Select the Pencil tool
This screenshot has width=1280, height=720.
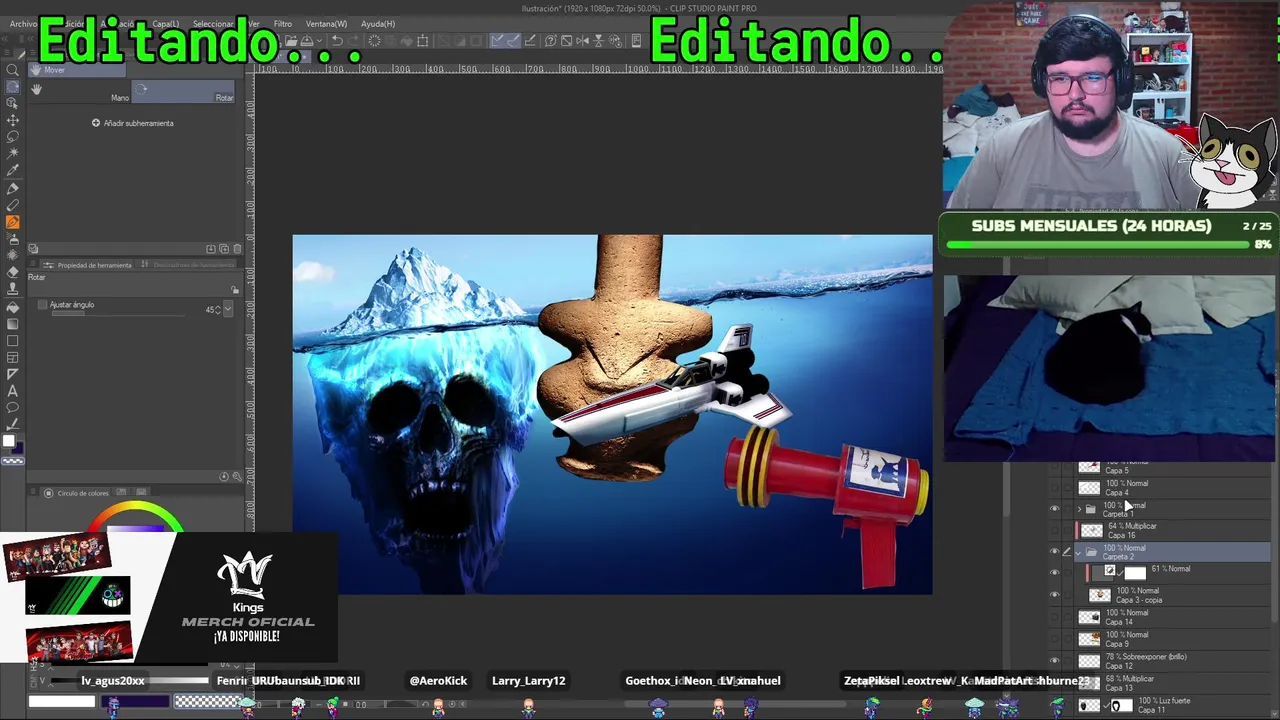pyautogui.click(x=13, y=205)
